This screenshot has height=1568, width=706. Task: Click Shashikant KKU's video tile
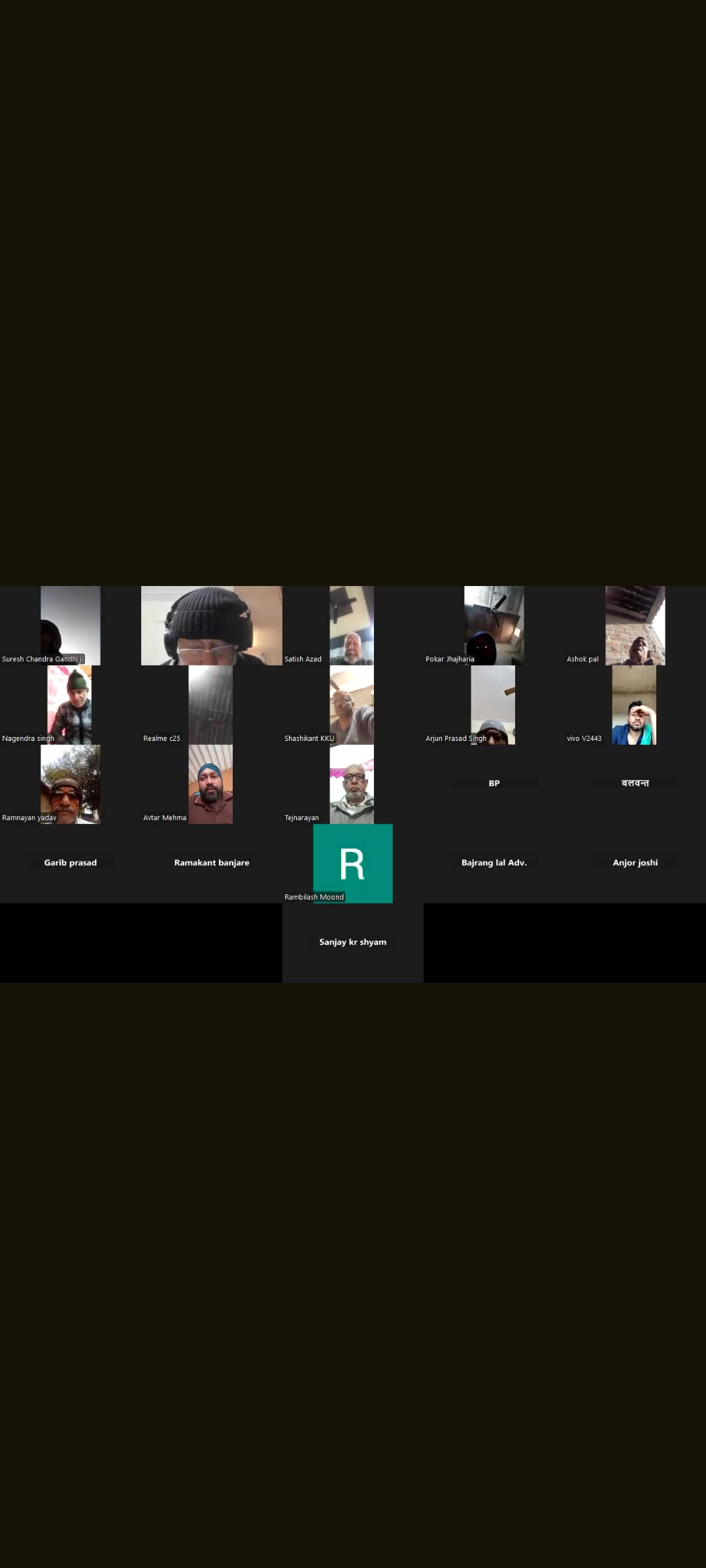(x=352, y=705)
